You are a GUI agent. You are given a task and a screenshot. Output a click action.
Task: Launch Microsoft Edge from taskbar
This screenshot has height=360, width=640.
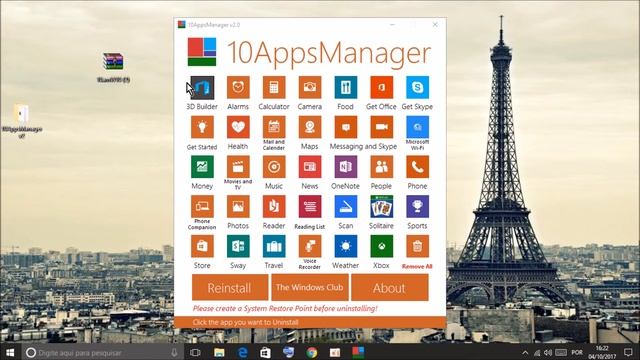[242, 352]
